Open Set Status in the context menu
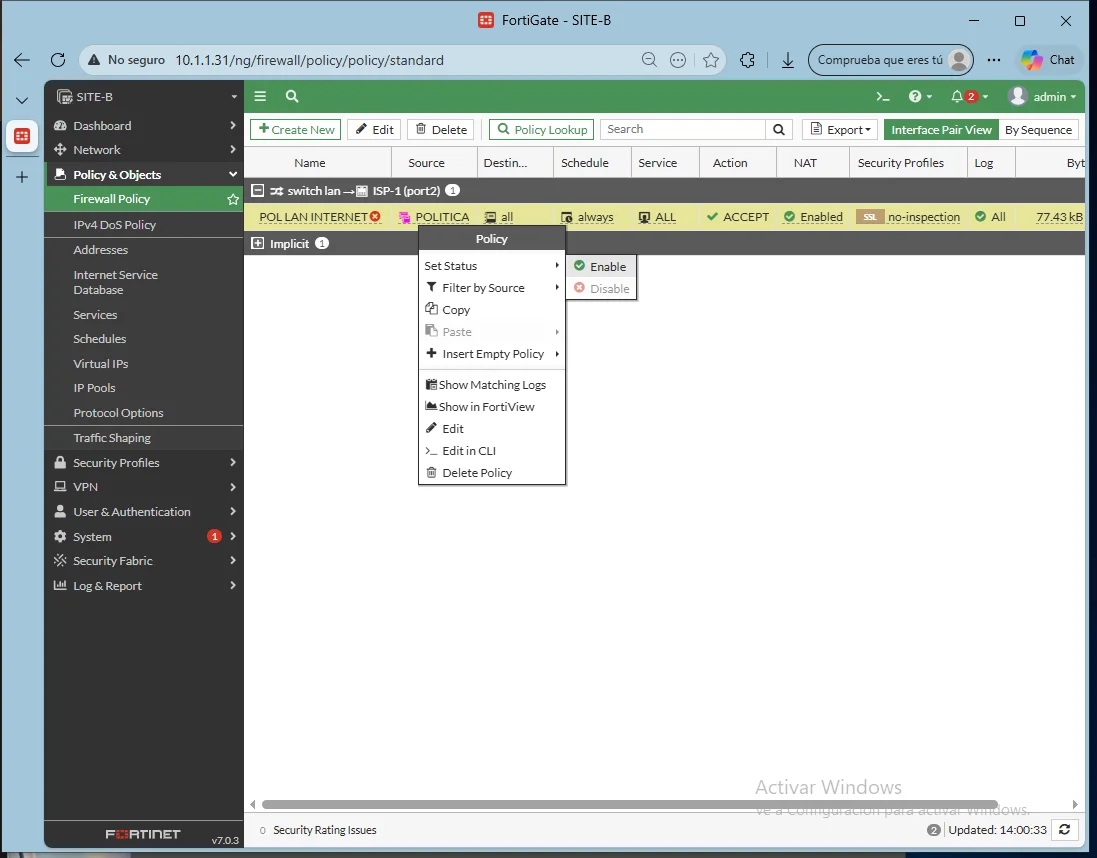Image resolution: width=1097 pixels, height=858 pixels. coord(492,266)
